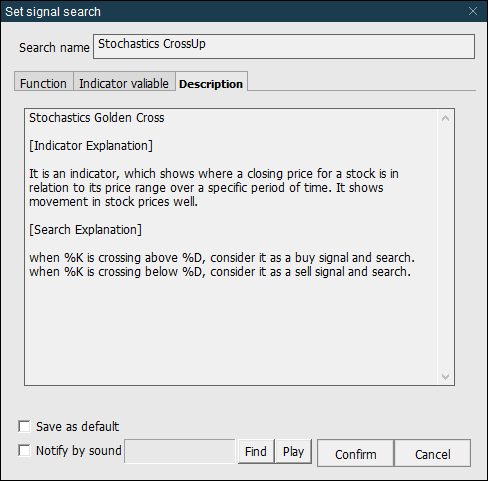The image size is (488, 481).
Task: Tick the Notify by sound checkbox
Action: pyautogui.click(x=24, y=450)
